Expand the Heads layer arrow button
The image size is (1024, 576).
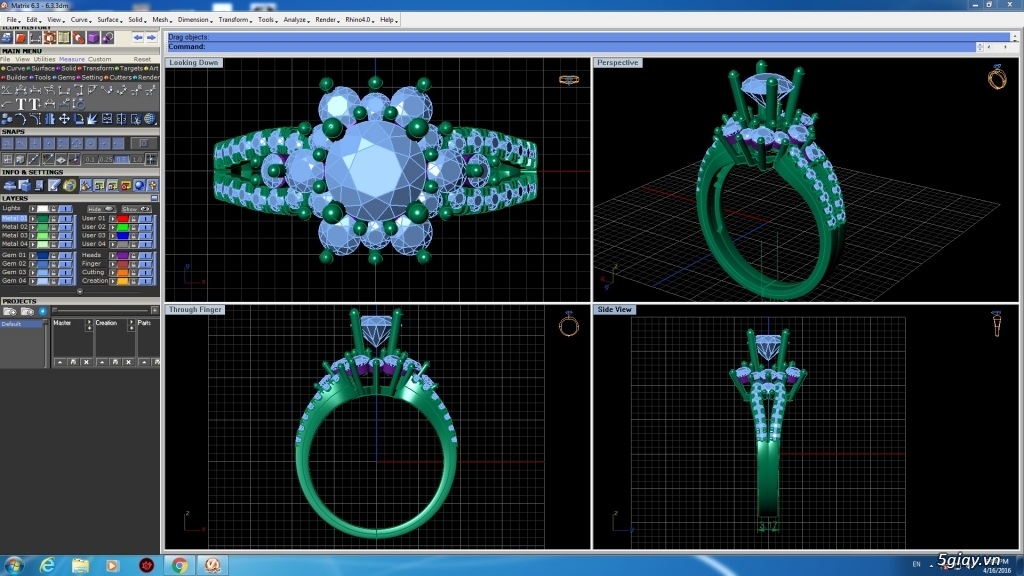(113, 255)
